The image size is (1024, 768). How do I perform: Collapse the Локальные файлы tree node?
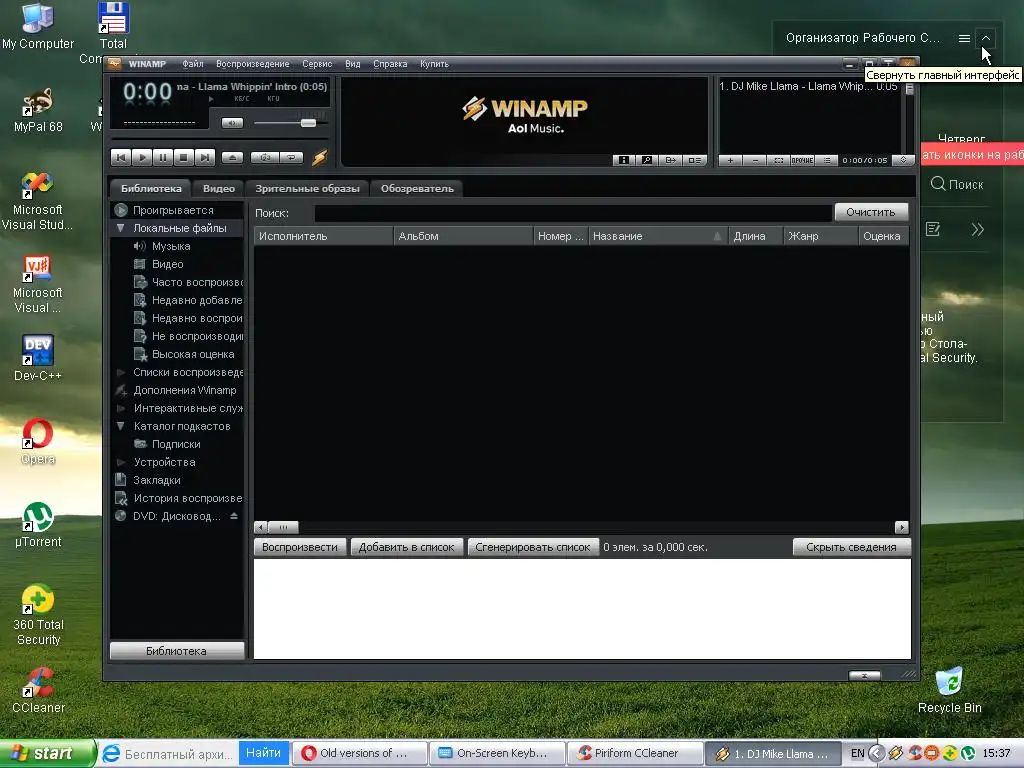120,228
